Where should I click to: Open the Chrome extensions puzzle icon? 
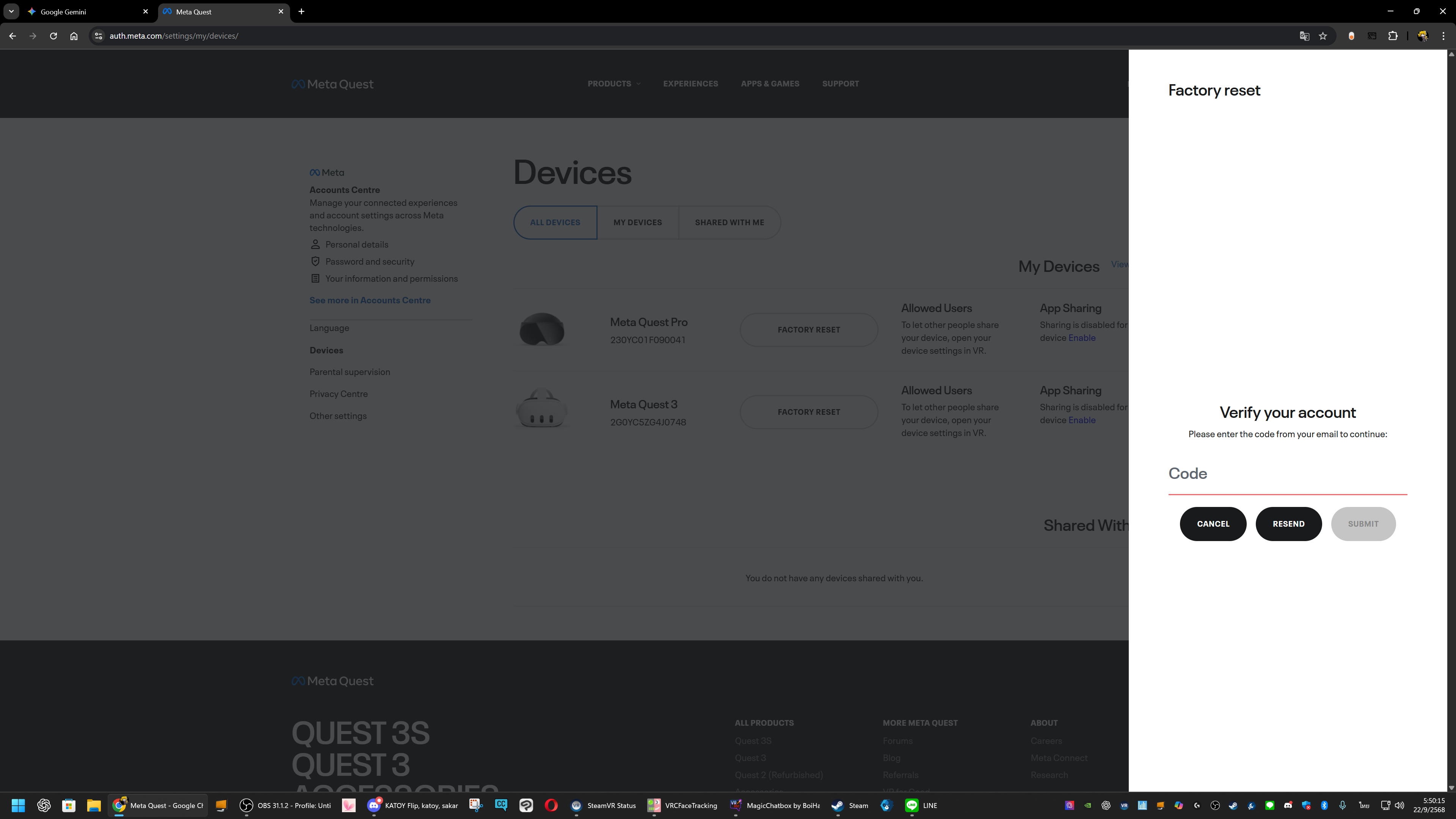pos(1393,36)
